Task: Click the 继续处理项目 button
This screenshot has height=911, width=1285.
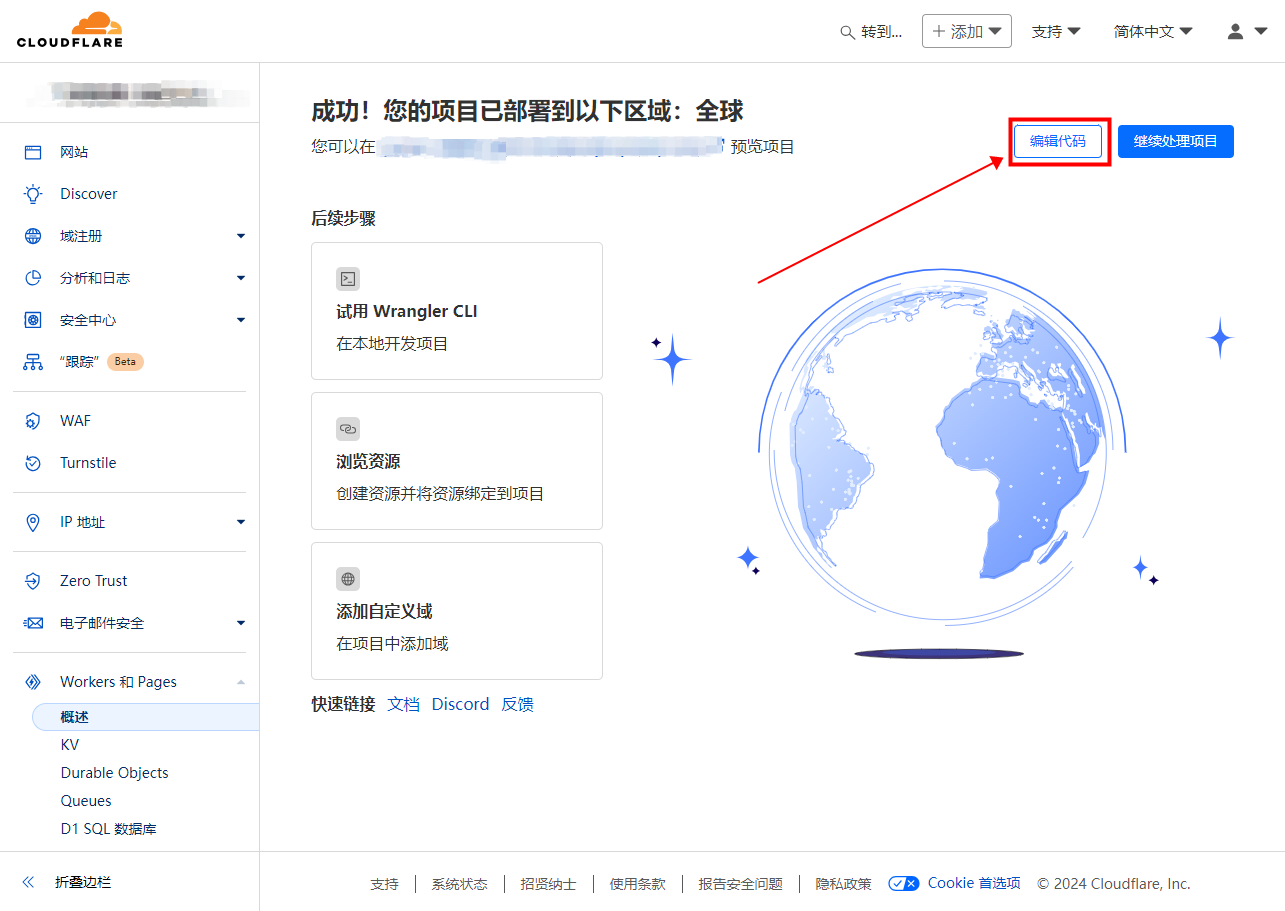Action: (x=1176, y=141)
